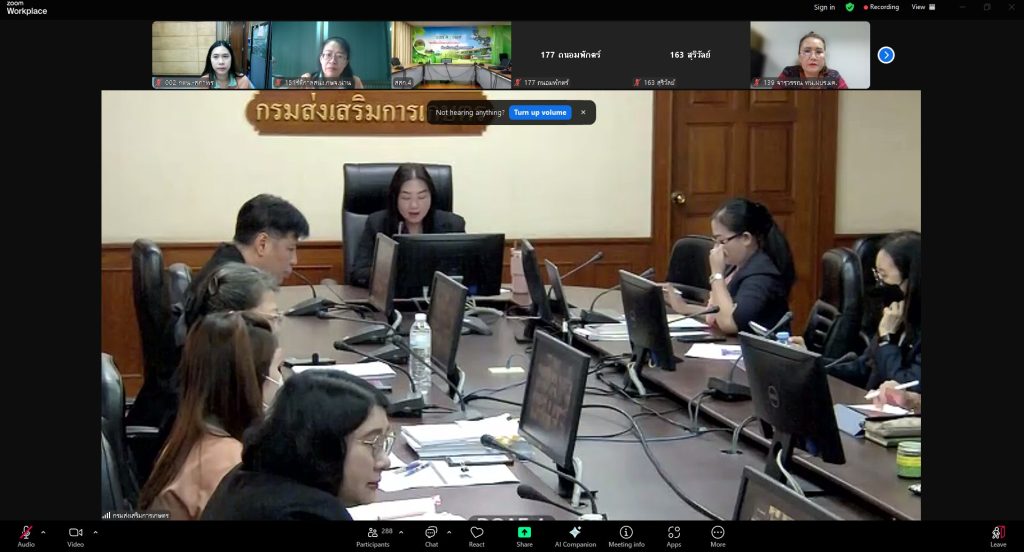Open the Participants panel
This screenshot has width=1024, height=552.
371,533
